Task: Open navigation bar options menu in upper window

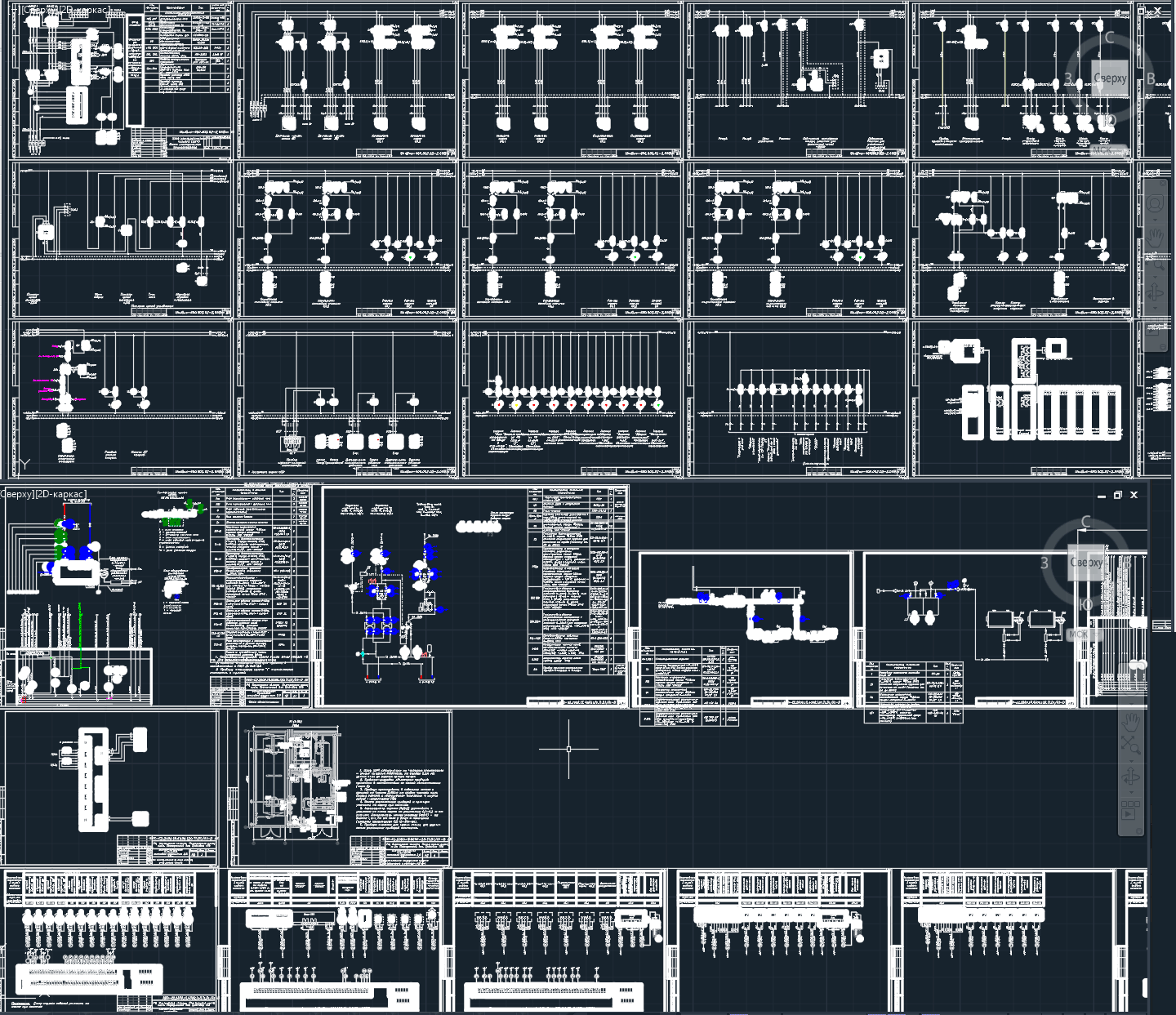Action: point(1162,346)
